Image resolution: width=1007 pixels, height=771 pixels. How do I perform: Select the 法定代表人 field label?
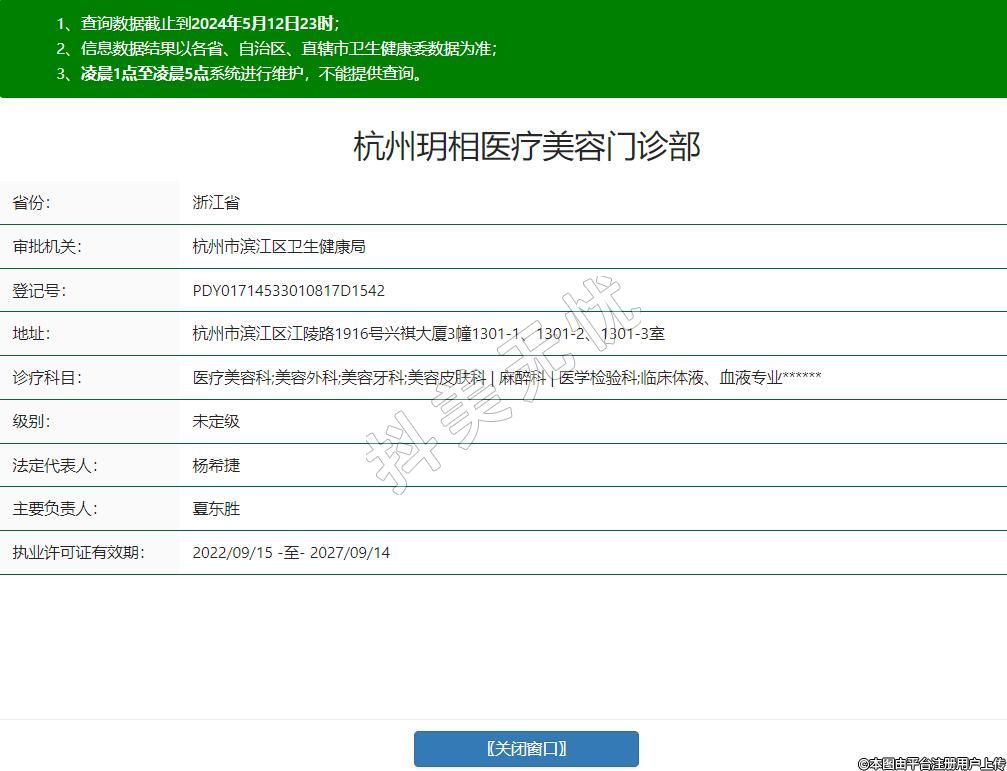(x=54, y=466)
